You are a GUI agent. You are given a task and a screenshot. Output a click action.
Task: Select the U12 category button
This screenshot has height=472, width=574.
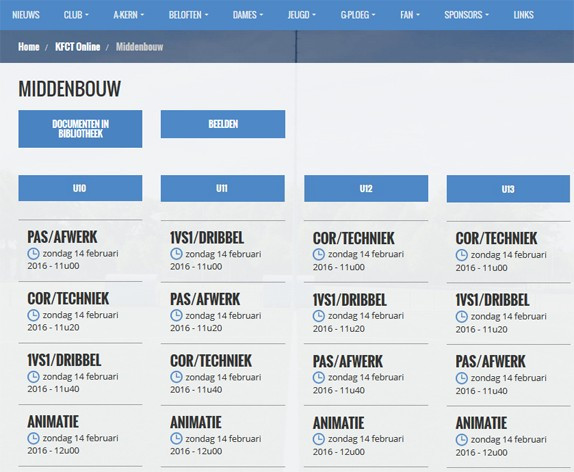366,189
